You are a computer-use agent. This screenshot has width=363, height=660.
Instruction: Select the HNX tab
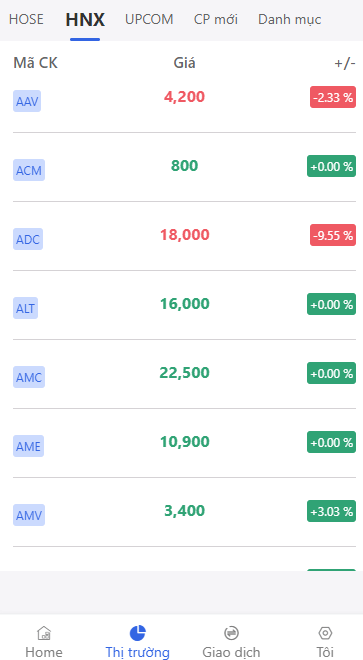(85, 20)
